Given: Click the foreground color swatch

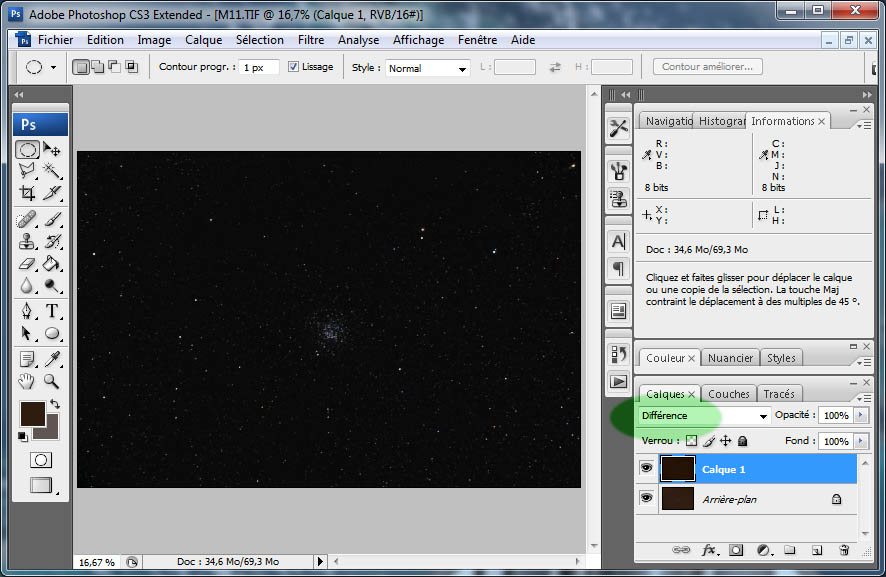Looking at the screenshot, I should point(31,413).
